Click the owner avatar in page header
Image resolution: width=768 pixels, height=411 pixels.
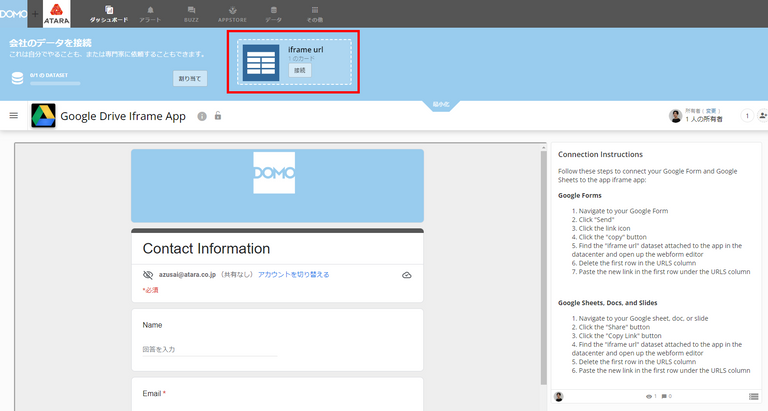[675, 116]
